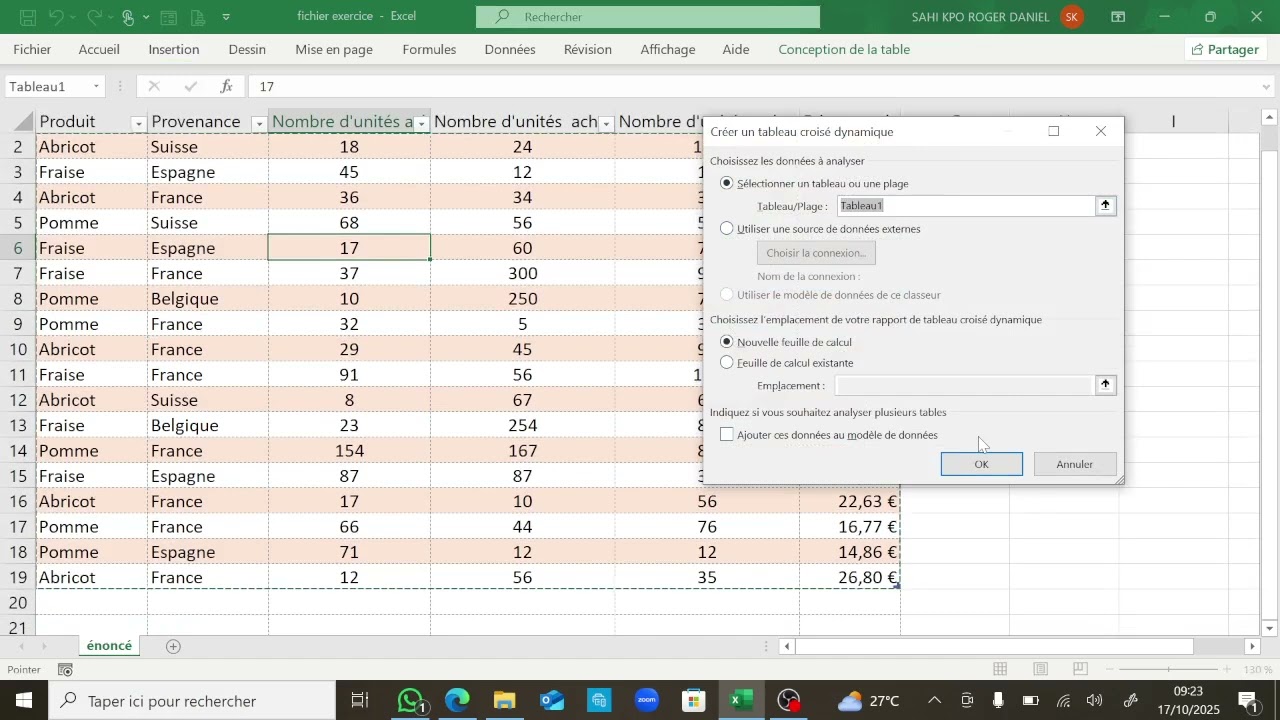Click the Undo arrow icon

57,17
